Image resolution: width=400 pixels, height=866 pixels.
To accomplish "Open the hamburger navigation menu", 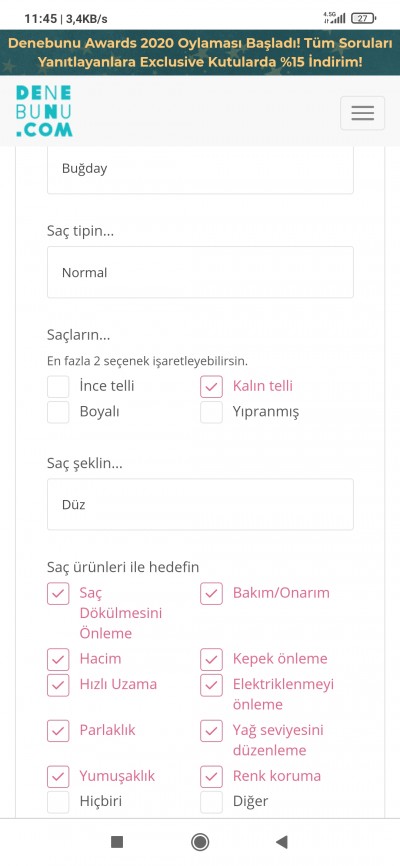I will pyautogui.click(x=362, y=113).
